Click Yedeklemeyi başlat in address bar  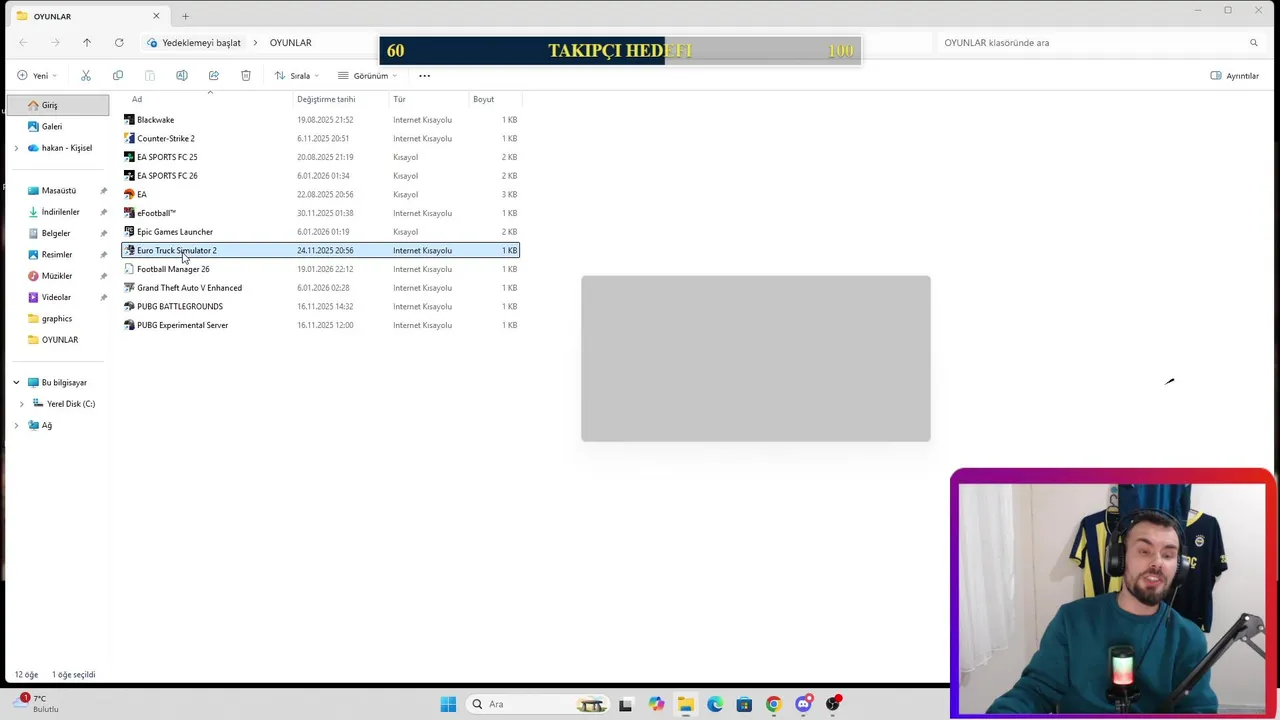tap(201, 43)
